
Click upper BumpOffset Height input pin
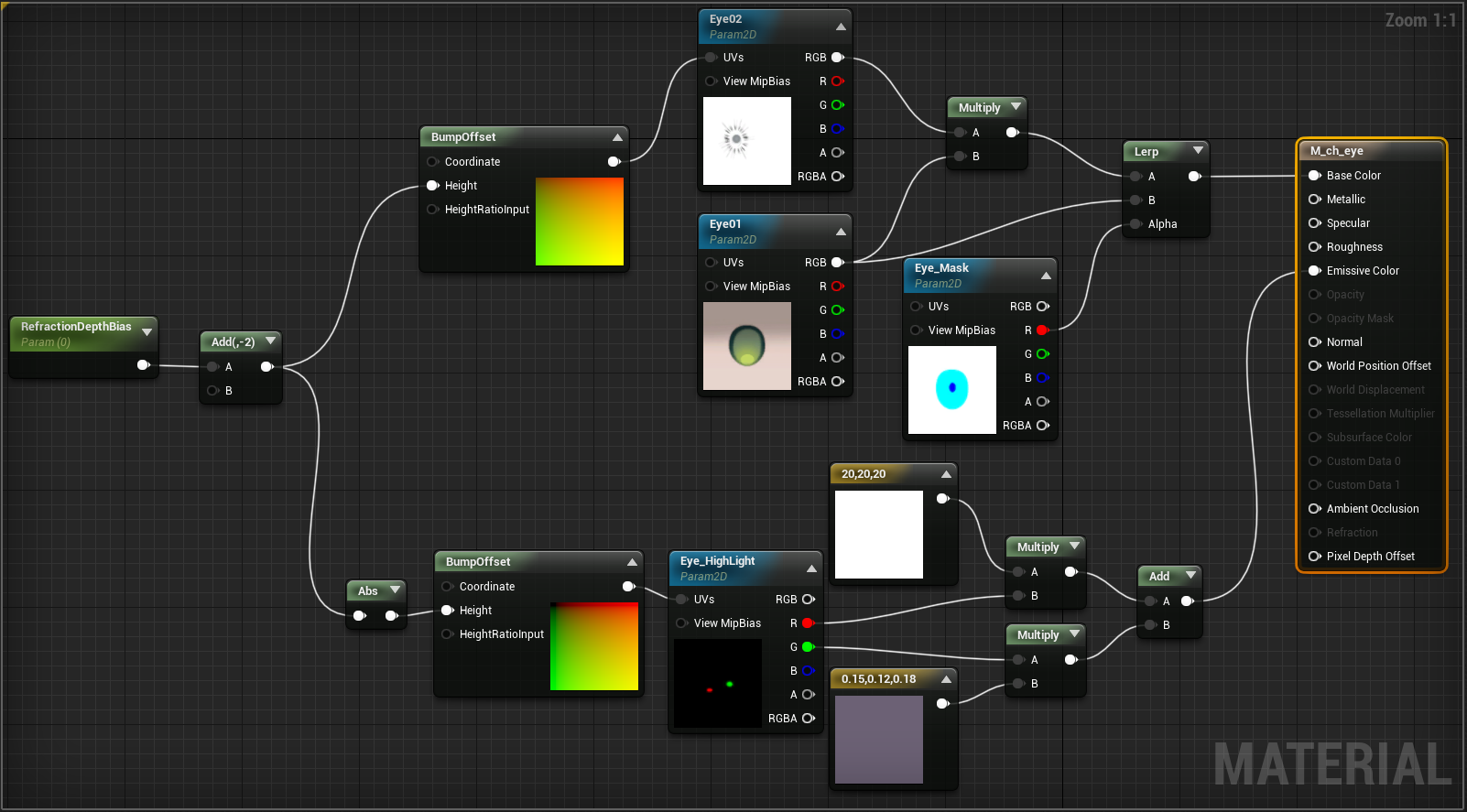[433, 186]
